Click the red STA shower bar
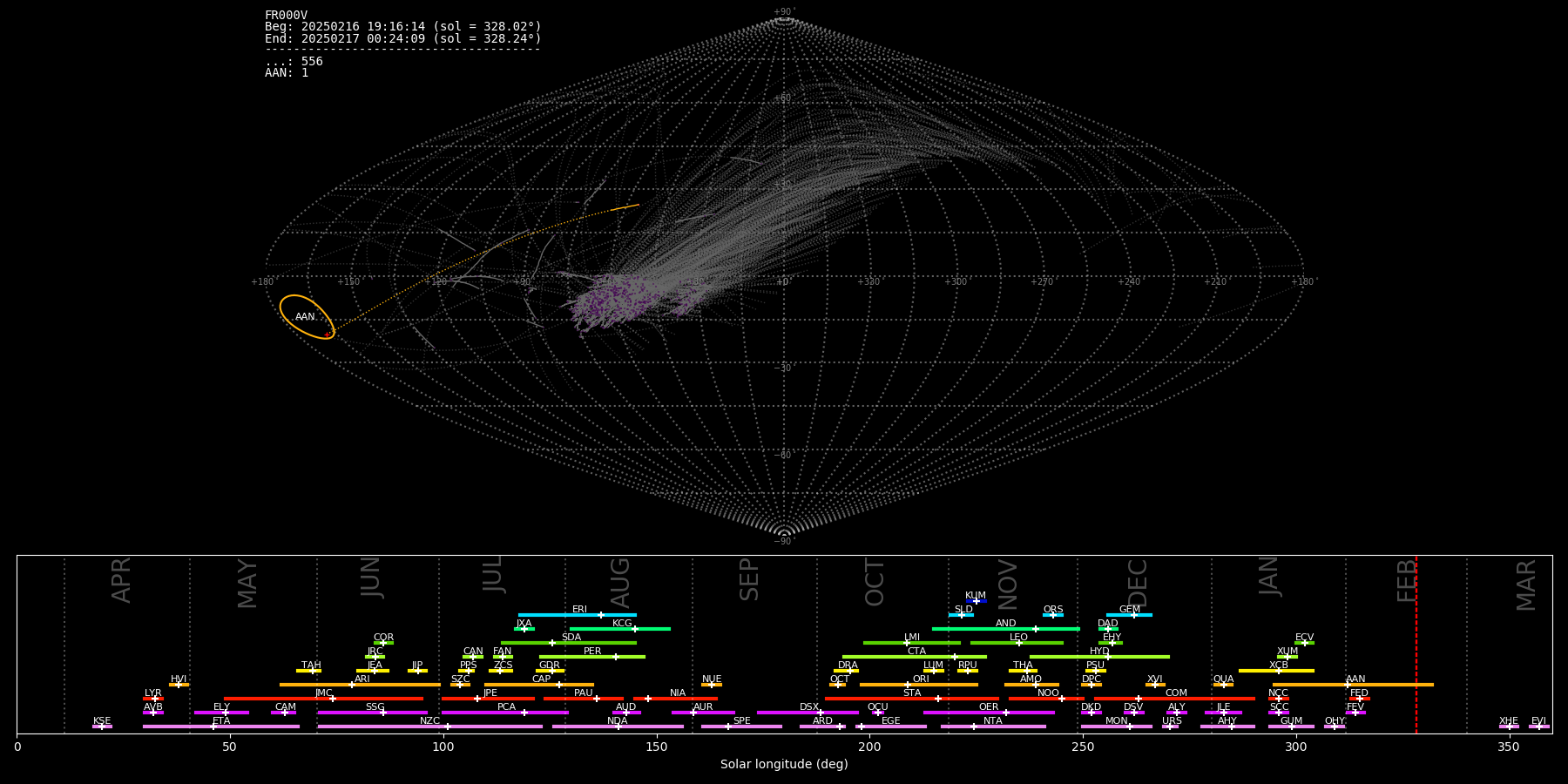The height and width of the screenshot is (784, 1568). click(x=912, y=699)
